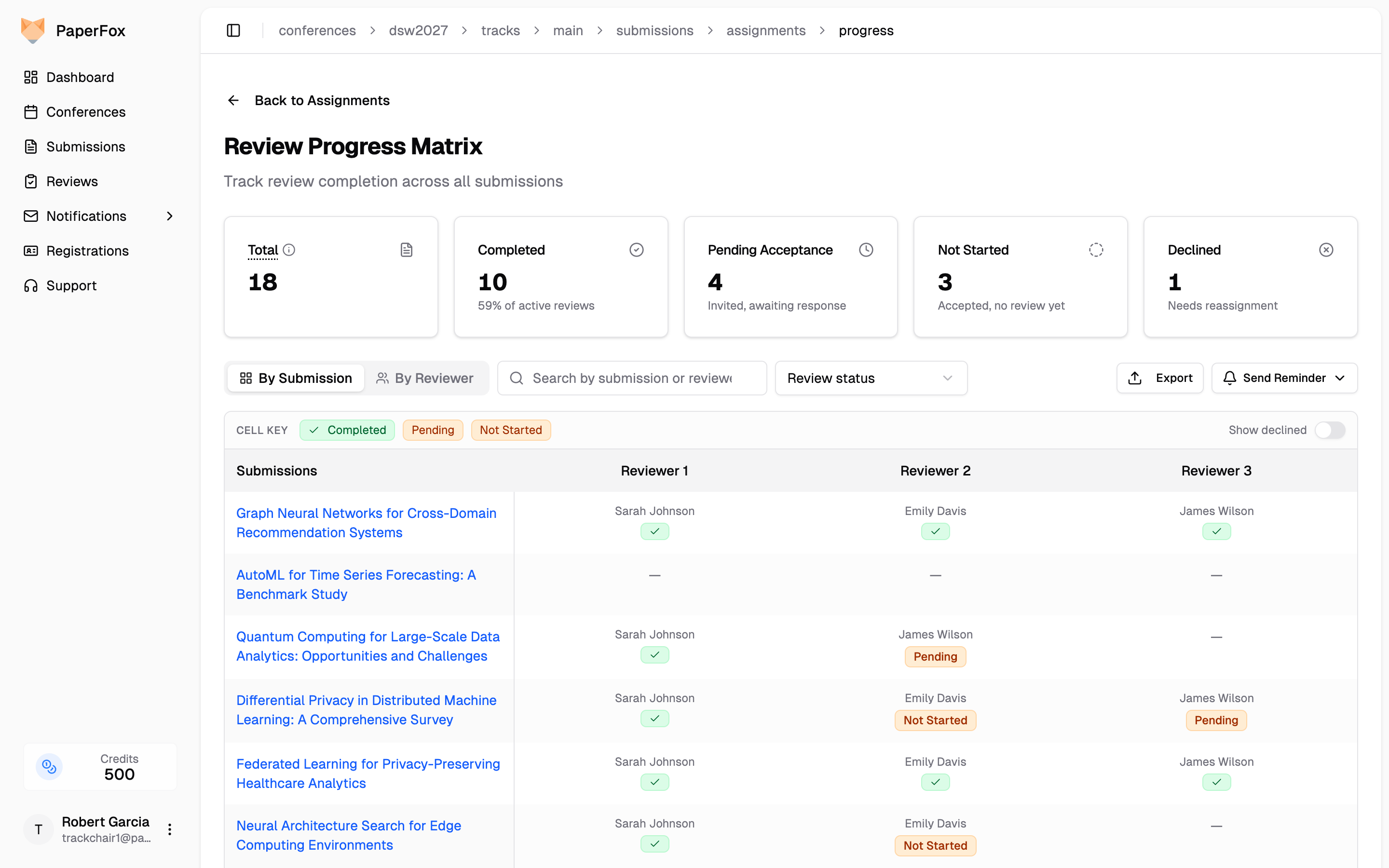Click the Credits coins icon
Viewport: 1389px width, 868px height.
49,766
